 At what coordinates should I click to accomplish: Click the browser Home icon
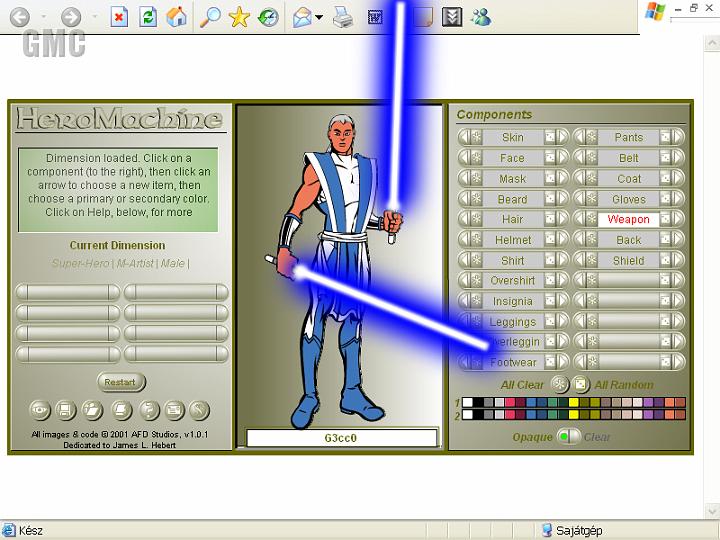tap(177, 17)
